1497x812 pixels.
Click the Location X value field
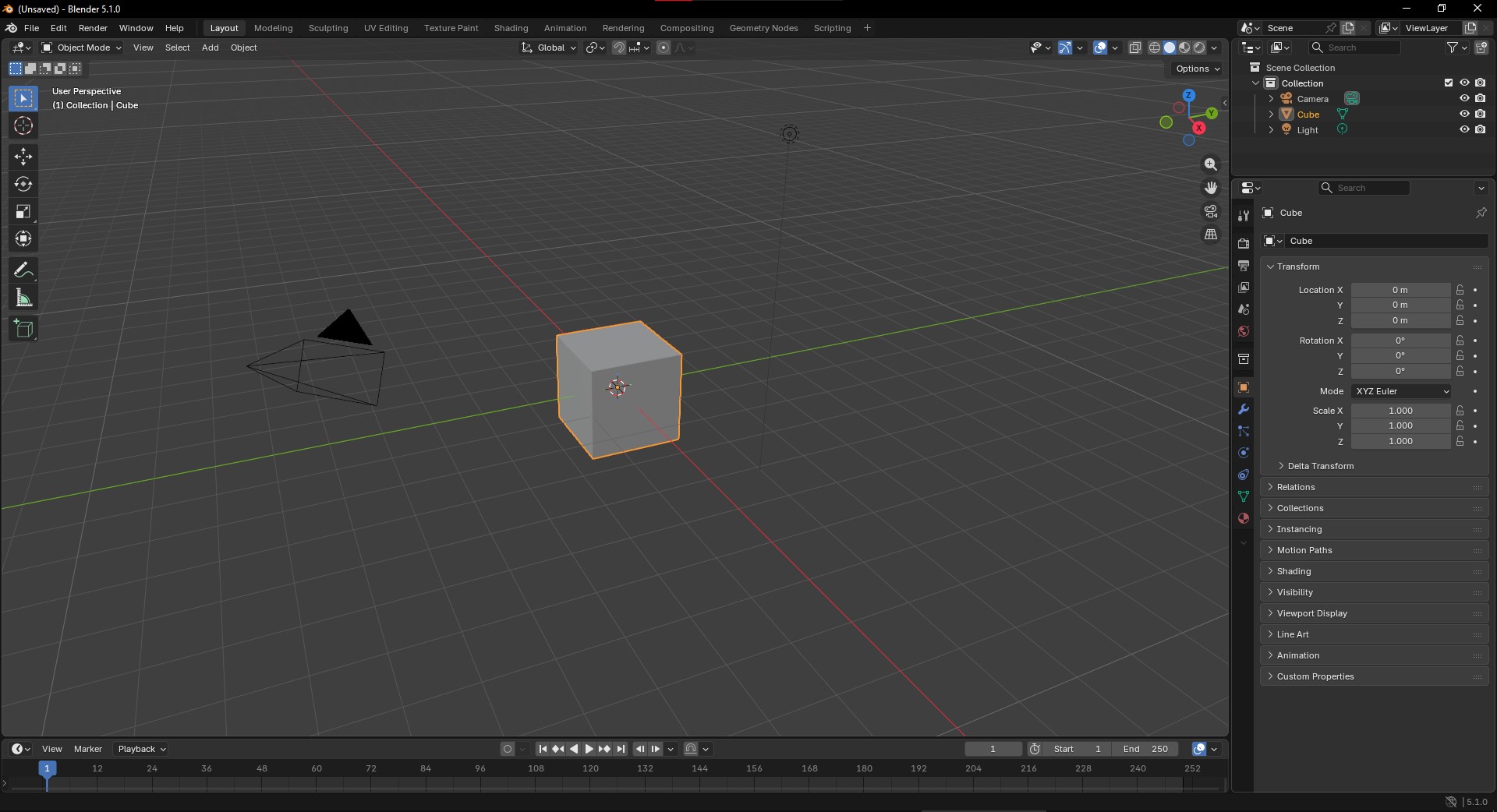coord(1400,290)
